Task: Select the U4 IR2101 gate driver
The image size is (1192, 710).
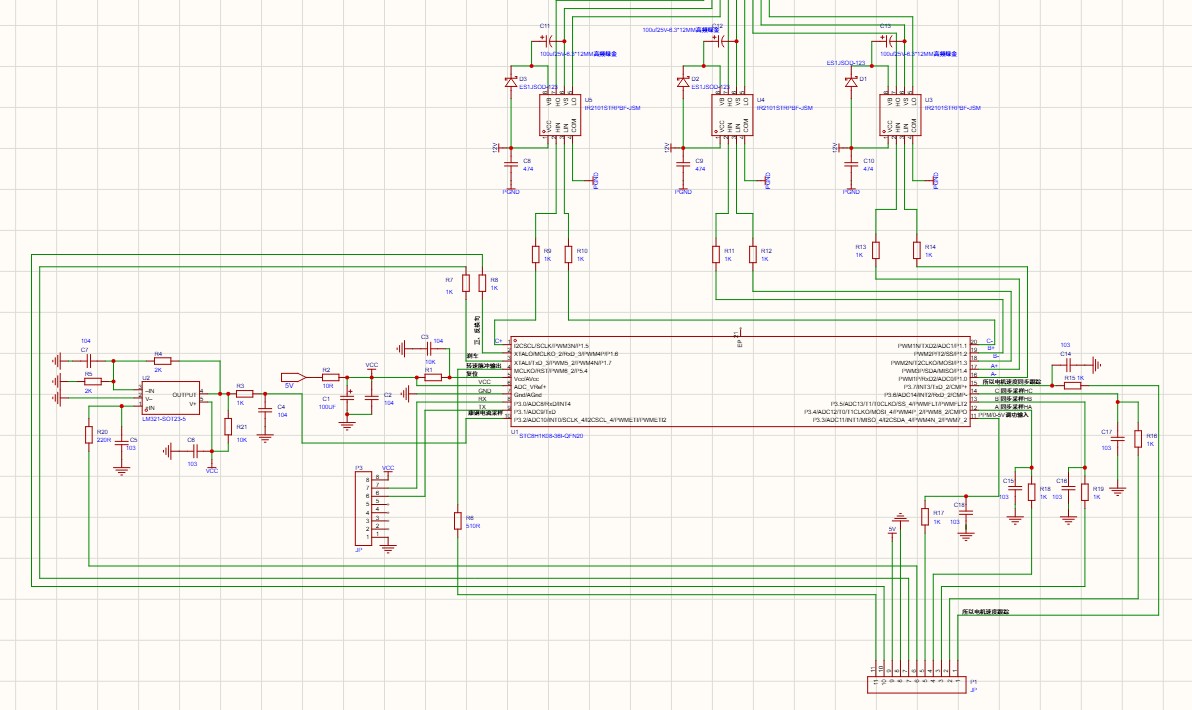Action: pos(732,116)
